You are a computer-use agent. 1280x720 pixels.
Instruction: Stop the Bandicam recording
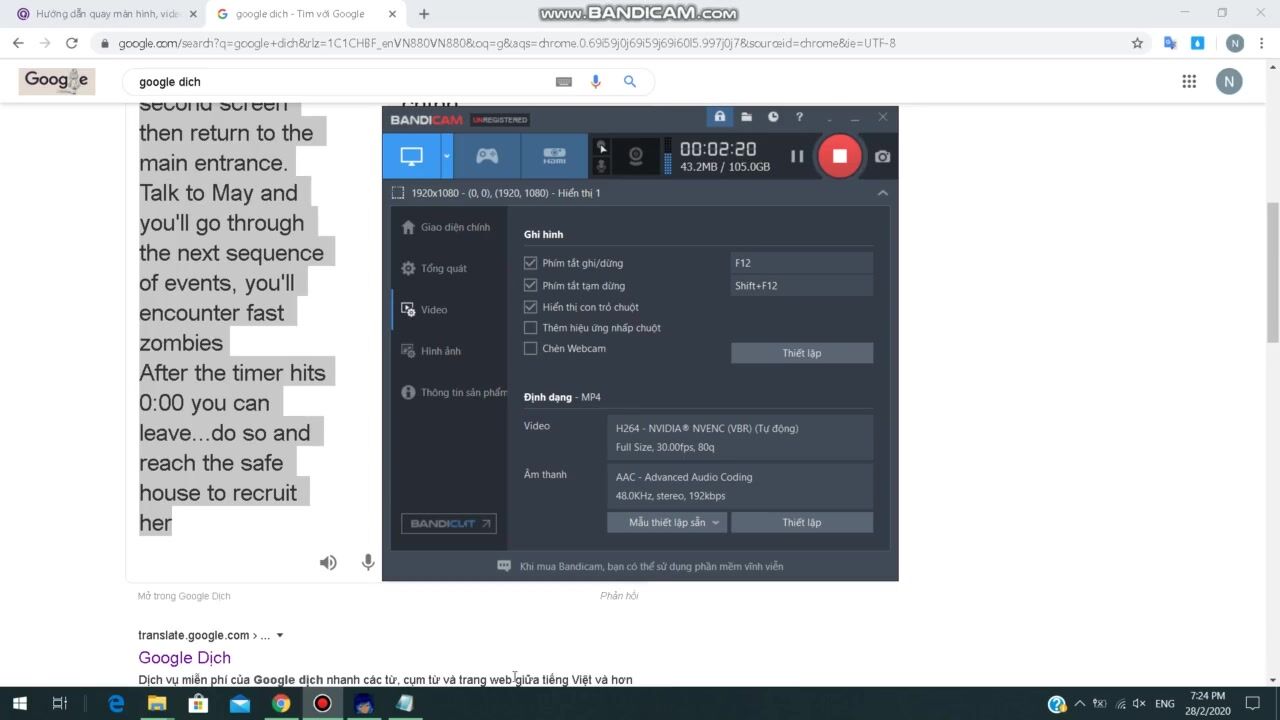click(x=839, y=156)
